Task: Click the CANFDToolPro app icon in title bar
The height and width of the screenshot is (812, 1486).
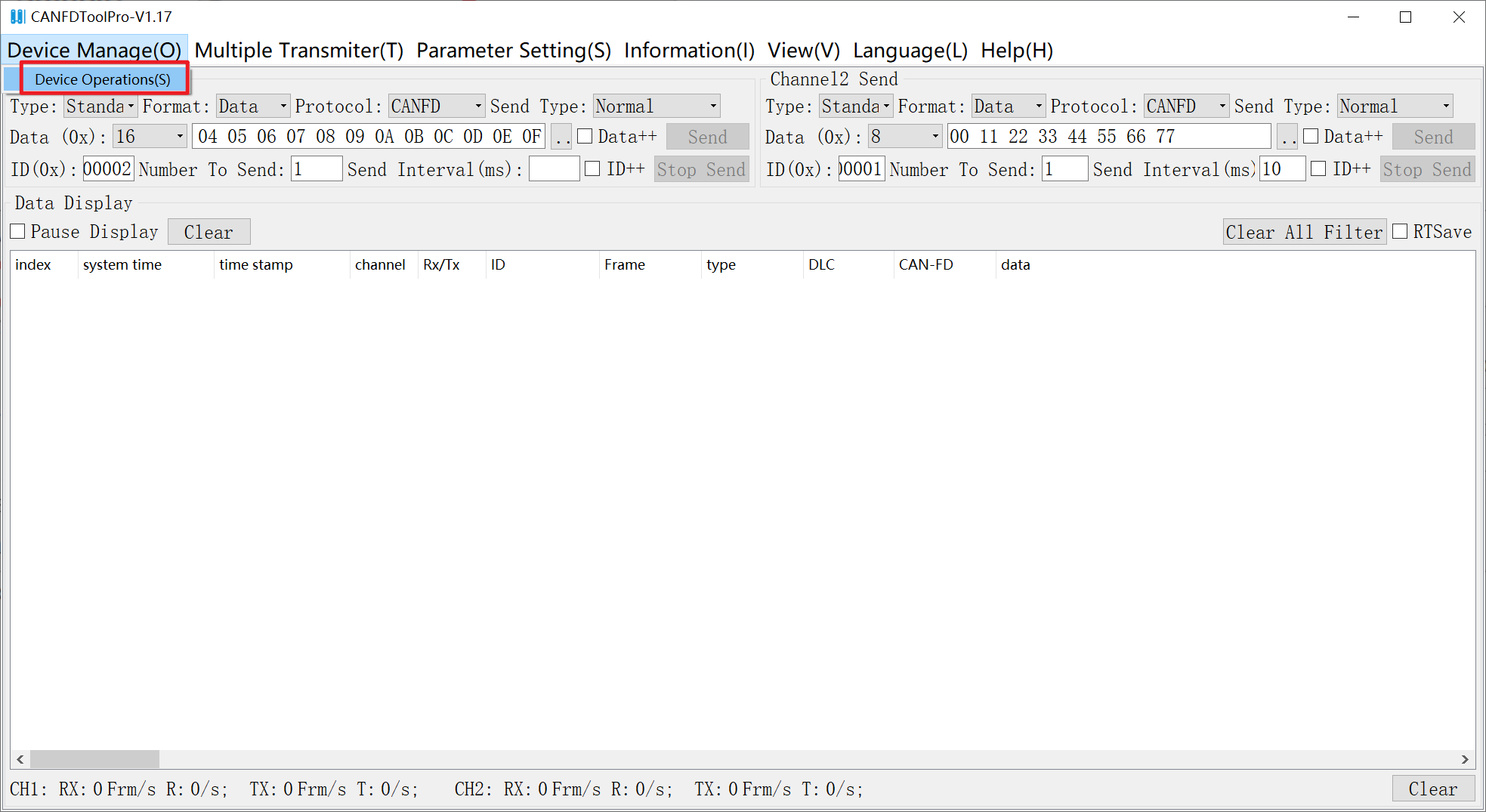Action: (17, 17)
